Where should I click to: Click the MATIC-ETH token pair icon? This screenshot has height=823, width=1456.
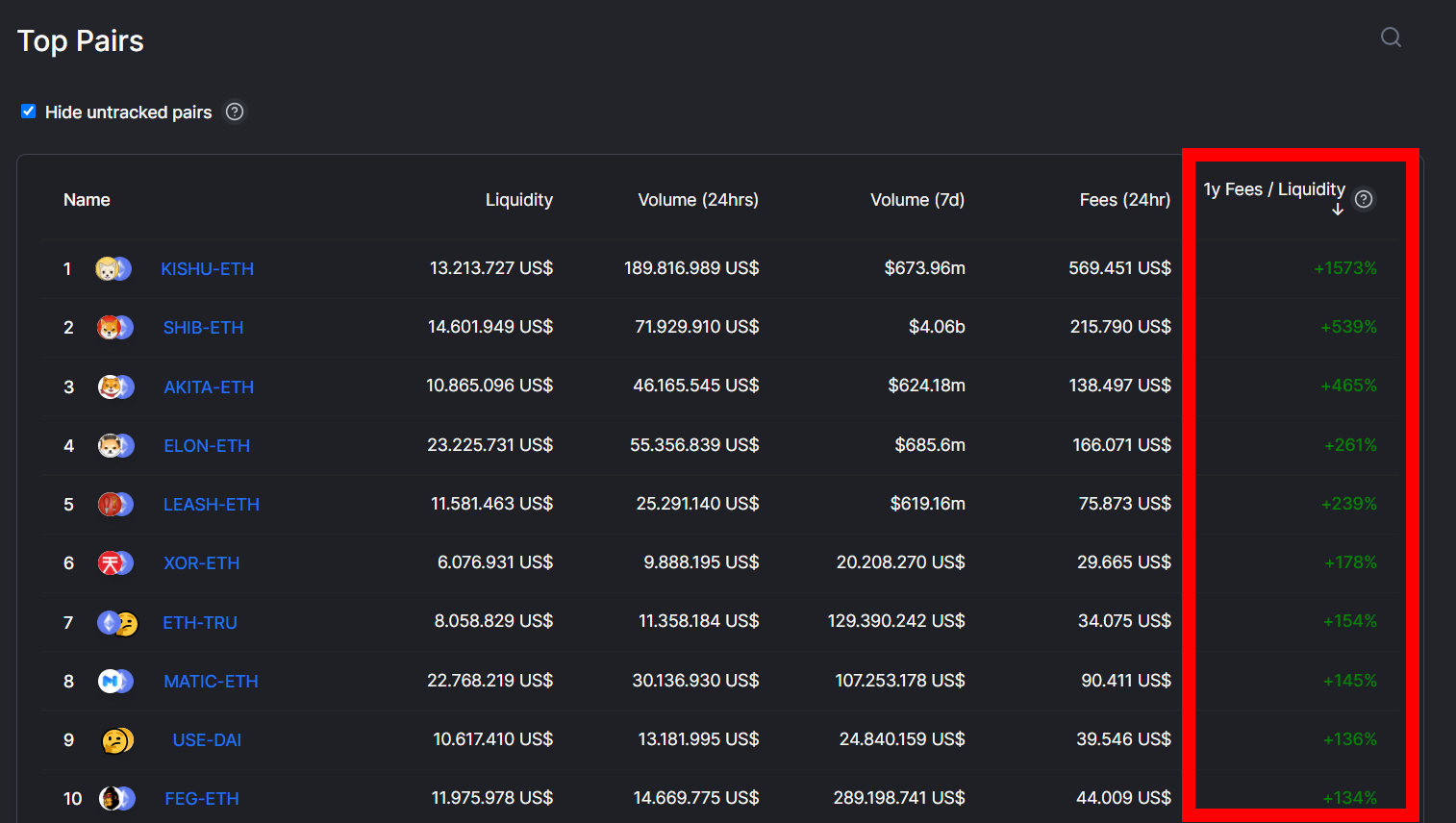tap(115, 682)
